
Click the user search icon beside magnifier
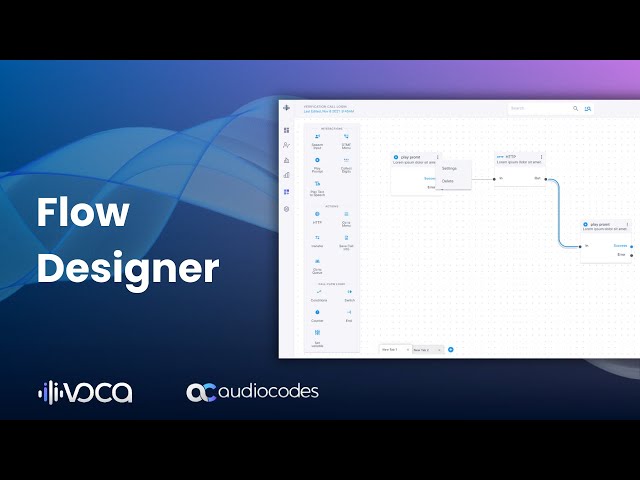[x=588, y=109]
